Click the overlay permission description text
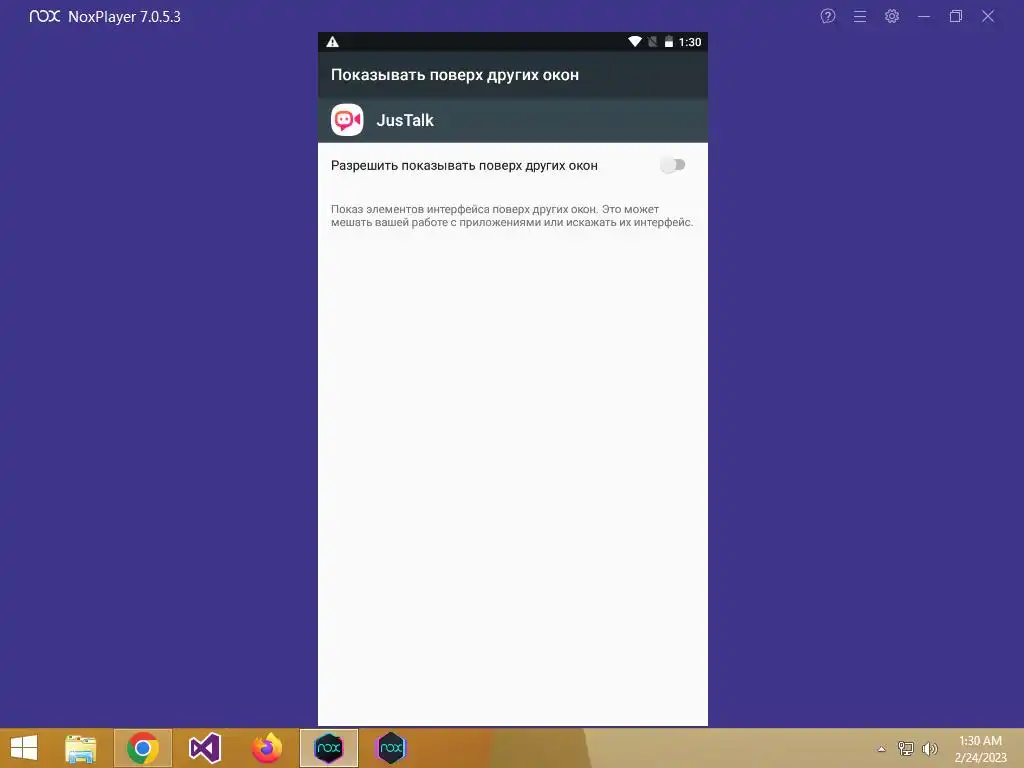Screen dimensions: 1024x768 [511, 216]
